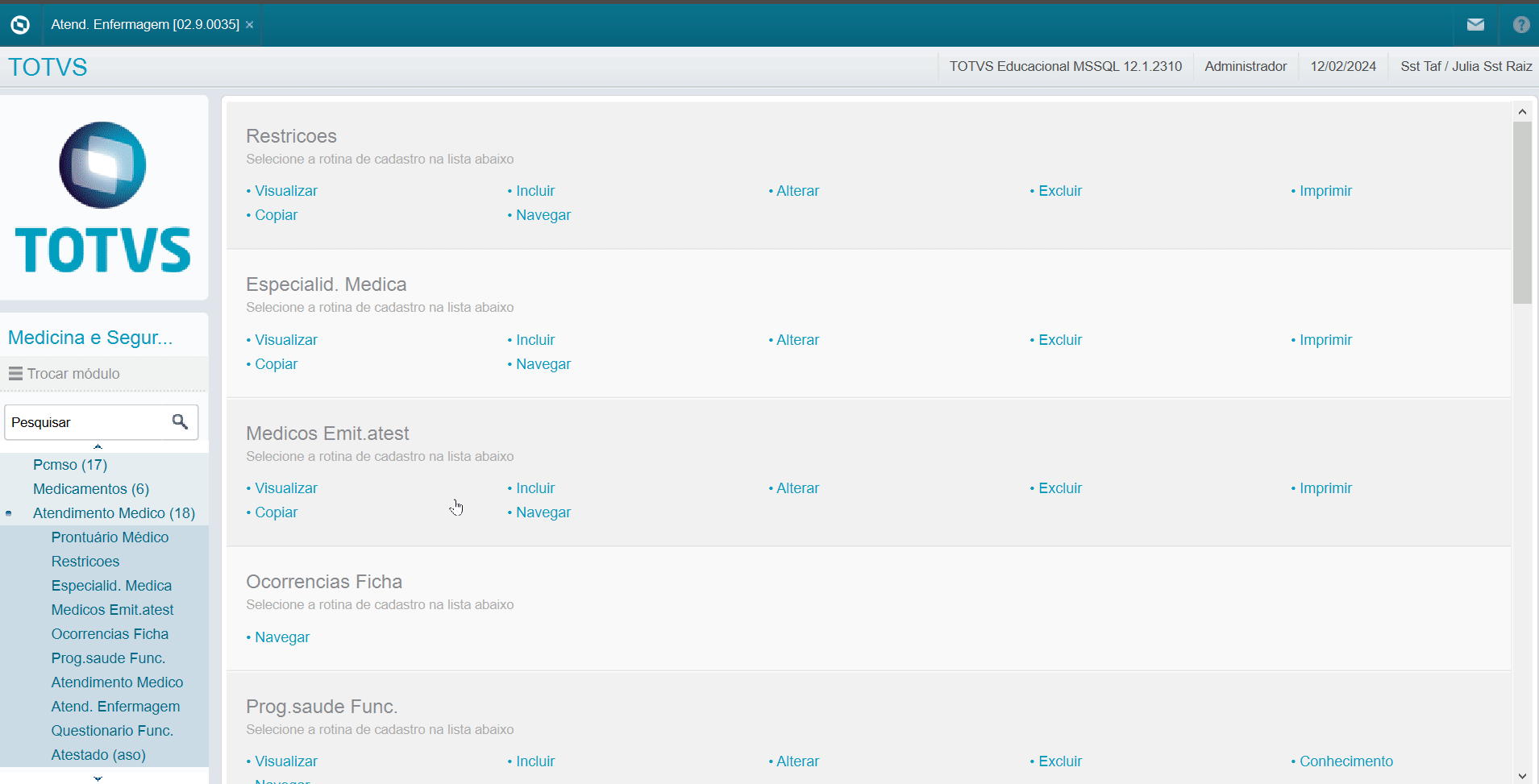Click Navegar under Medicos Emit.atest
Screen dimensions: 1539x784
pos(543,512)
